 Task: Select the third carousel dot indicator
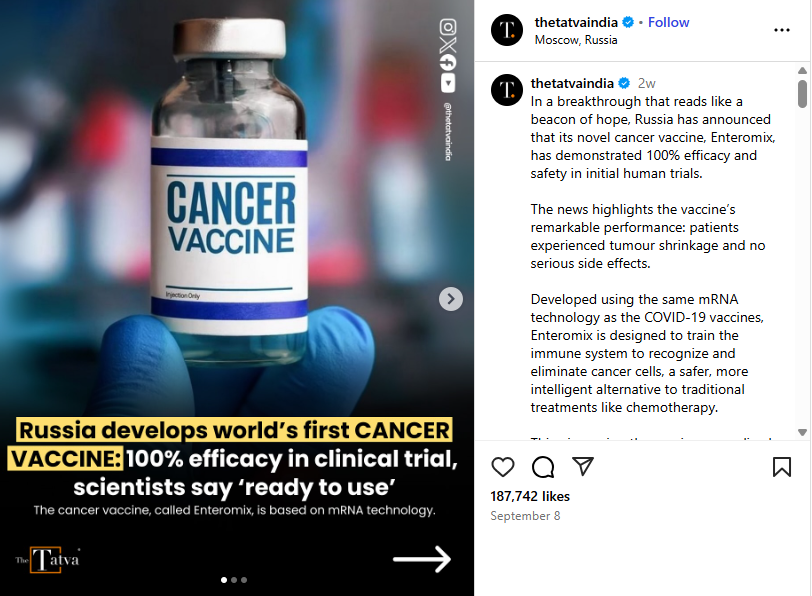coord(244,580)
